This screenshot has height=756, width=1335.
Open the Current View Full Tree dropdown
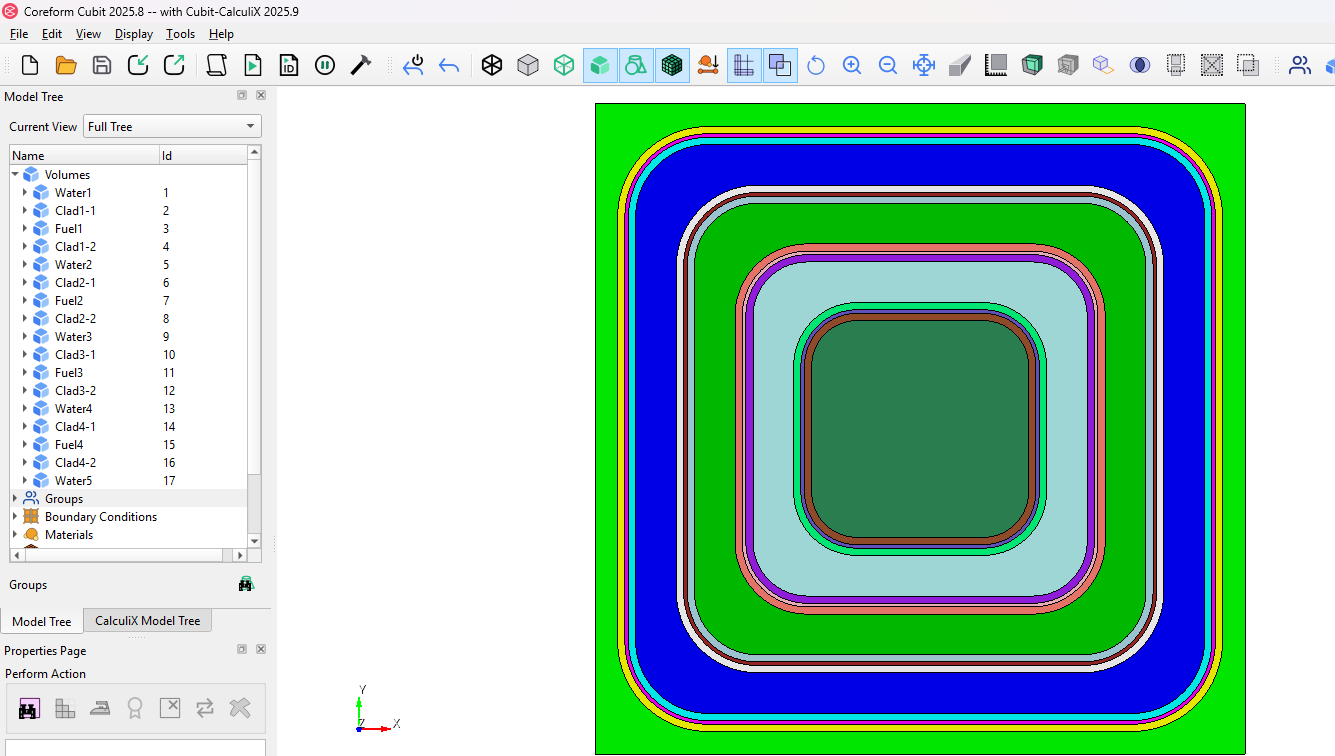pyautogui.click(x=172, y=127)
